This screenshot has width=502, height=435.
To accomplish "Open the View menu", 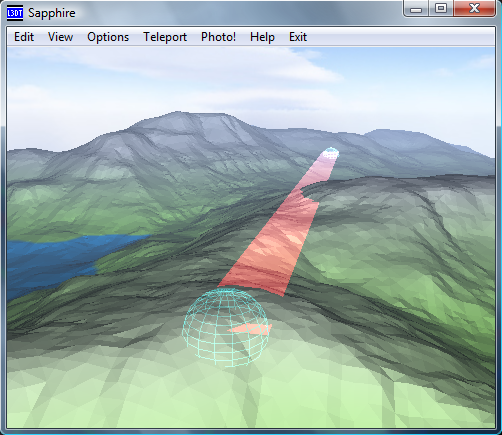I will [x=60, y=37].
